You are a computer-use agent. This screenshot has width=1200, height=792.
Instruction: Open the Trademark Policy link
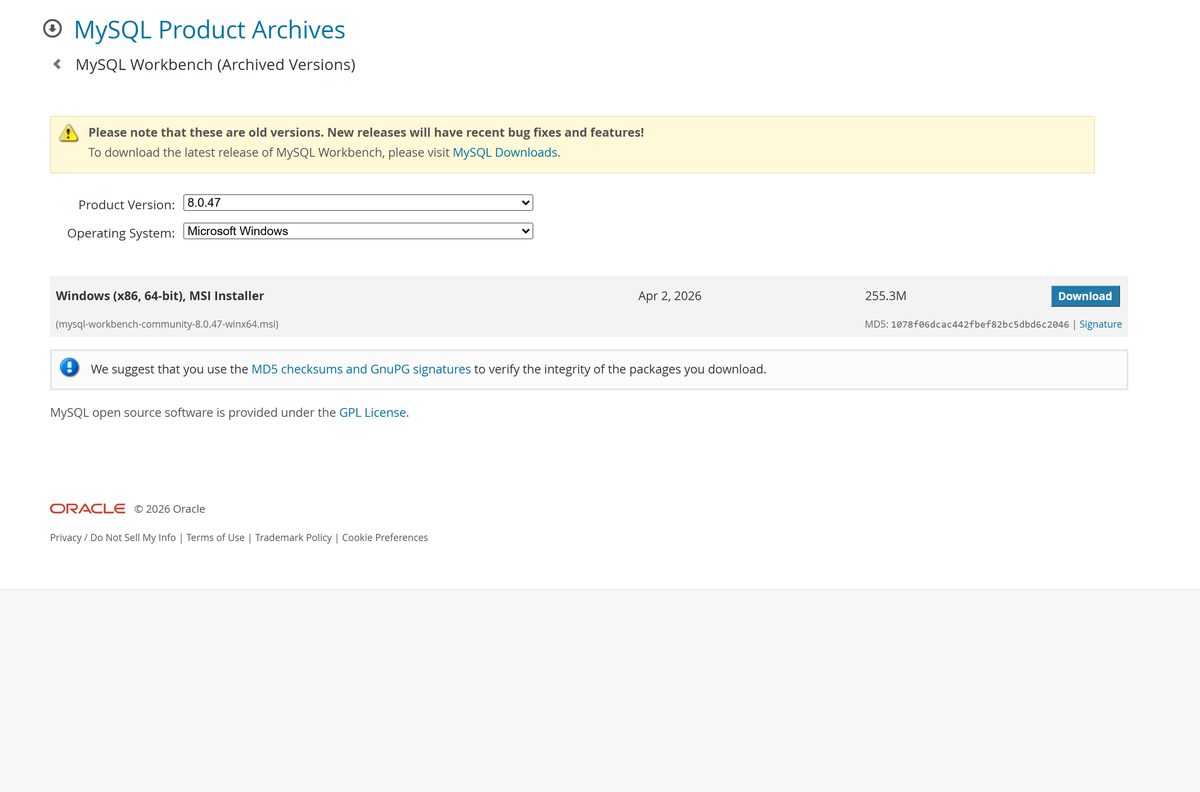pyautogui.click(x=293, y=537)
